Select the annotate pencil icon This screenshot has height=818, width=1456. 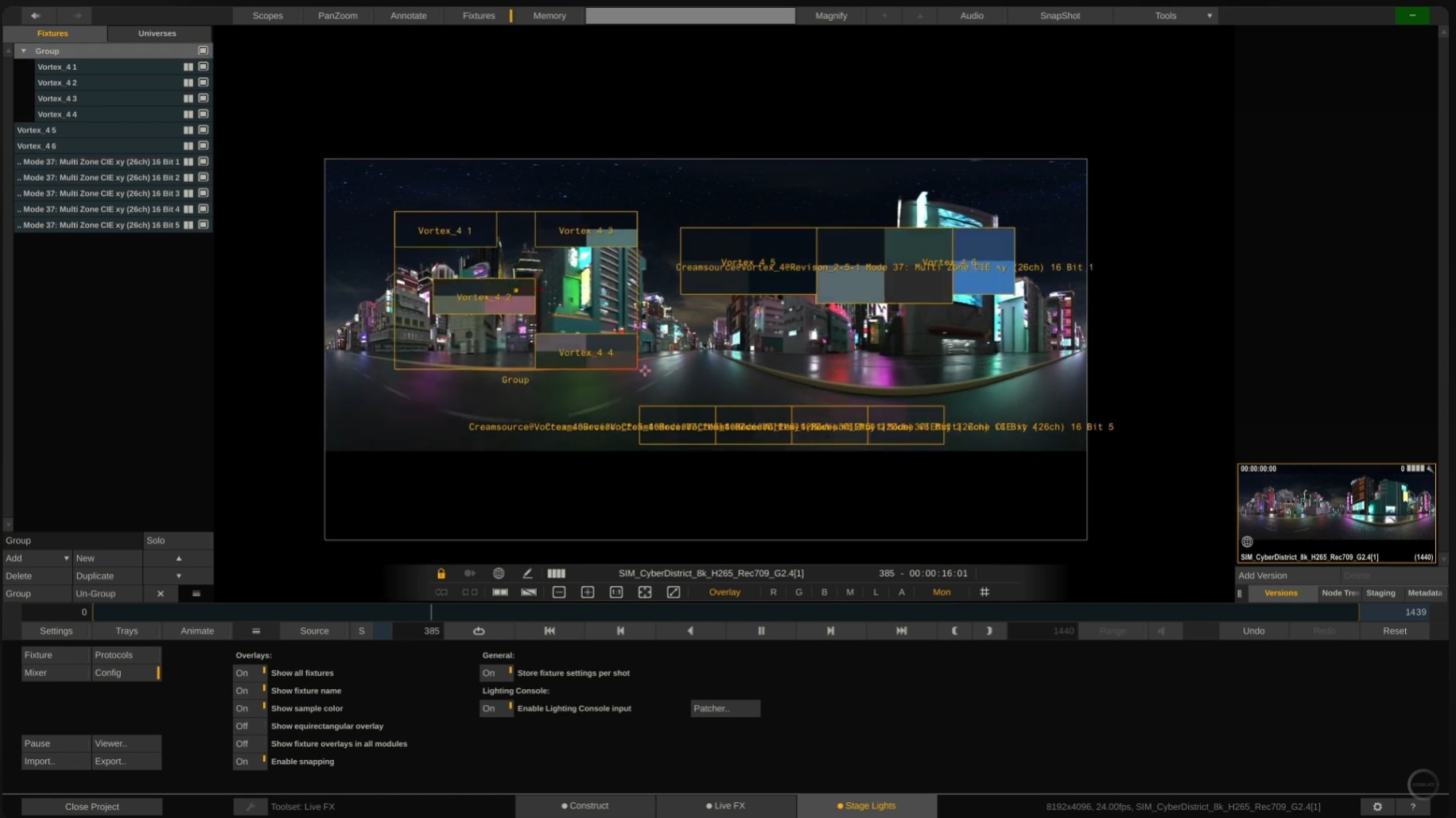click(x=527, y=573)
